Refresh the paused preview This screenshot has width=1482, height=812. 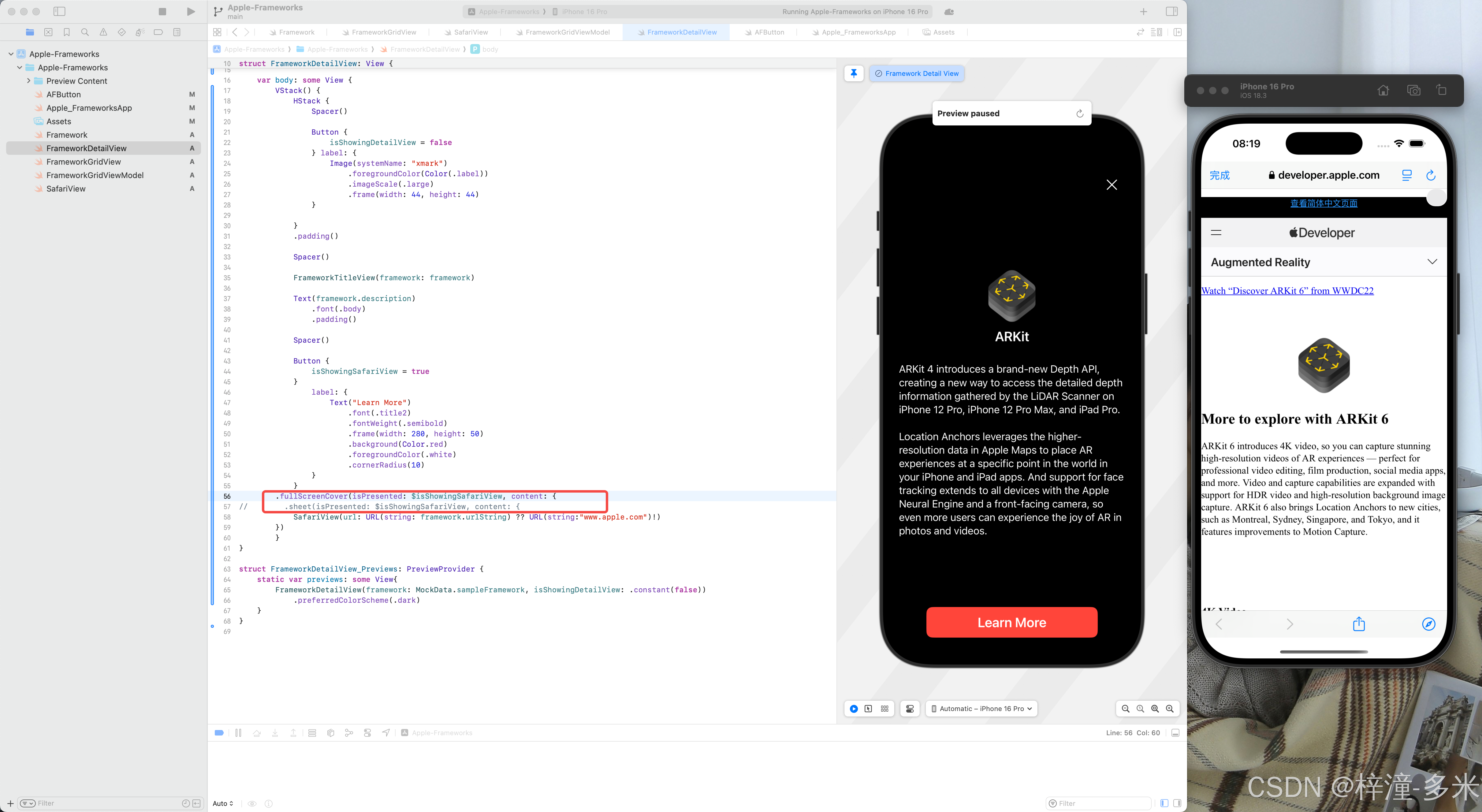[1079, 114]
